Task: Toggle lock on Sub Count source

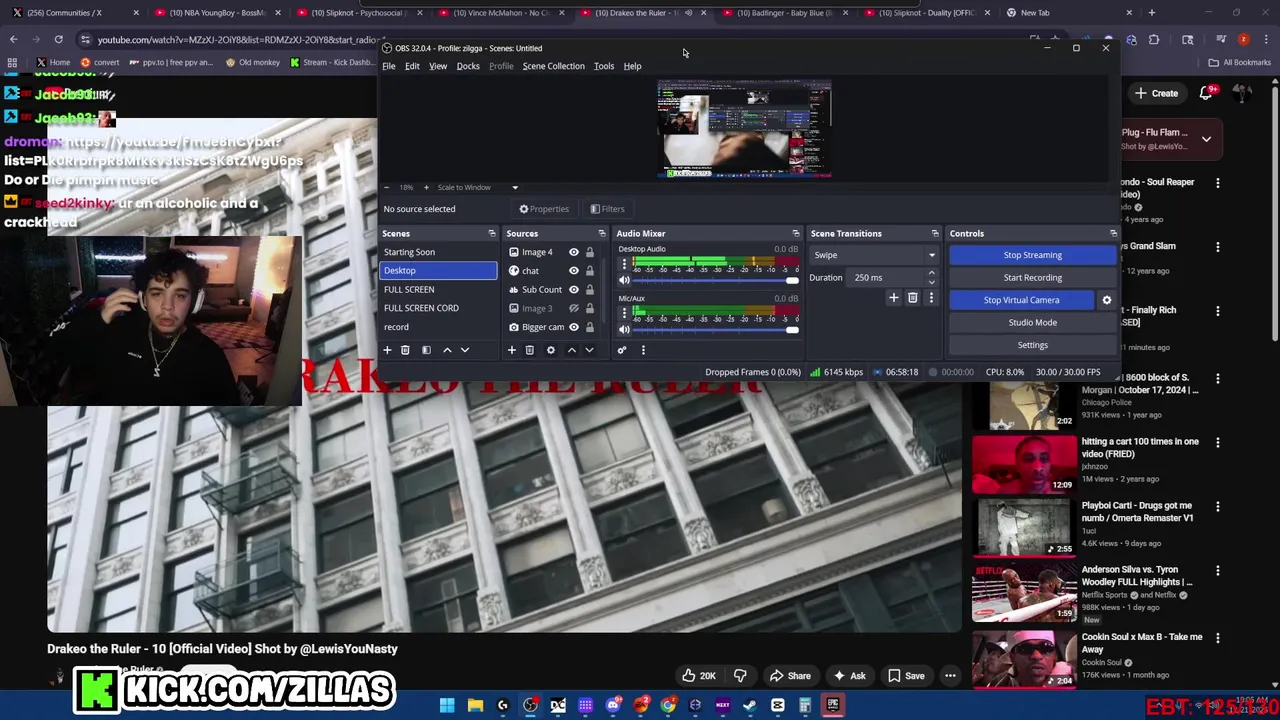Action: click(x=590, y=290)
